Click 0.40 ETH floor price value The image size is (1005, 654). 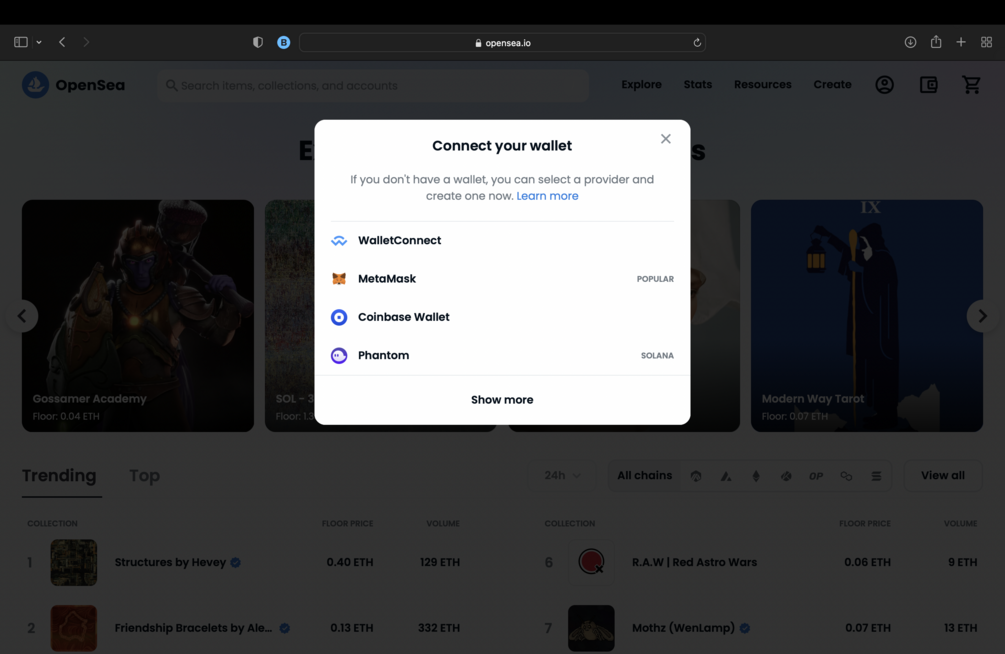[350, 562]
